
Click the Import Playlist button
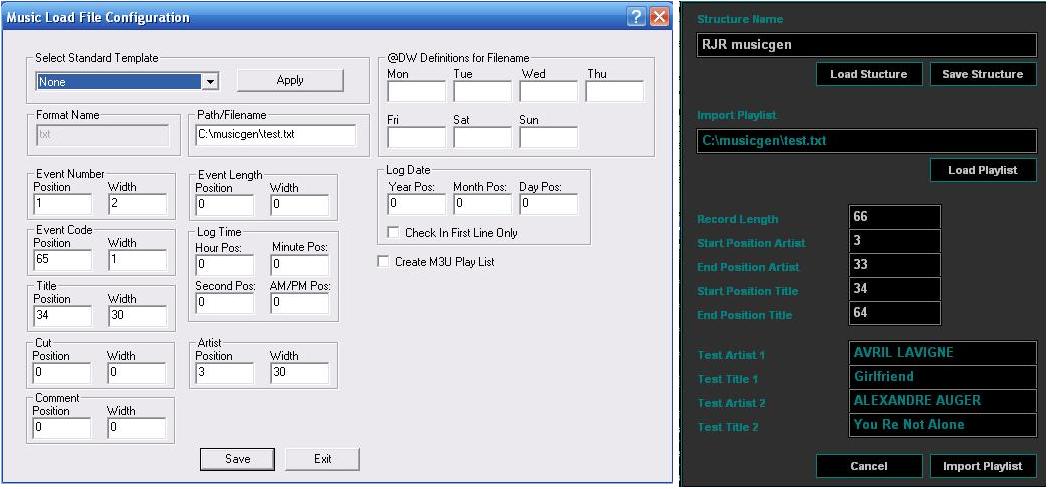(983, 466)
